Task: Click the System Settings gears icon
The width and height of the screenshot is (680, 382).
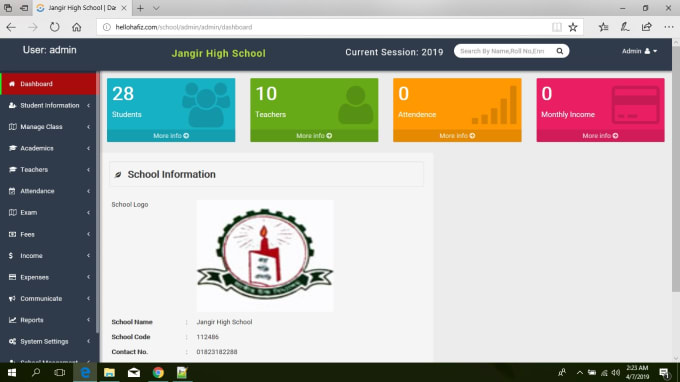Action: point(12,341)
